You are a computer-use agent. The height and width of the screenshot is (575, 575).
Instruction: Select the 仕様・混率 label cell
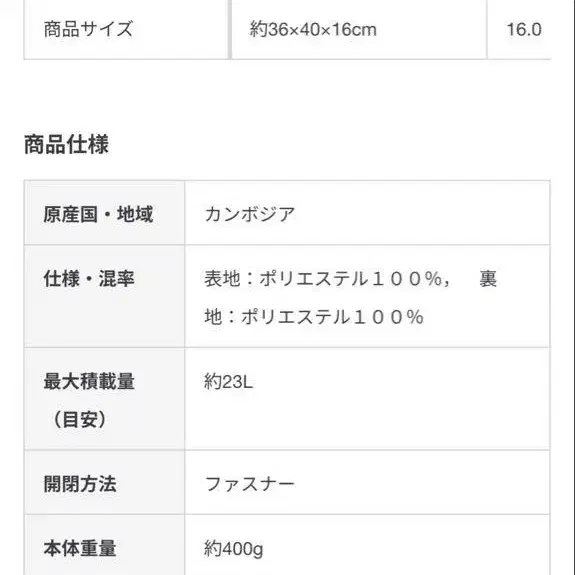(105, 296)
